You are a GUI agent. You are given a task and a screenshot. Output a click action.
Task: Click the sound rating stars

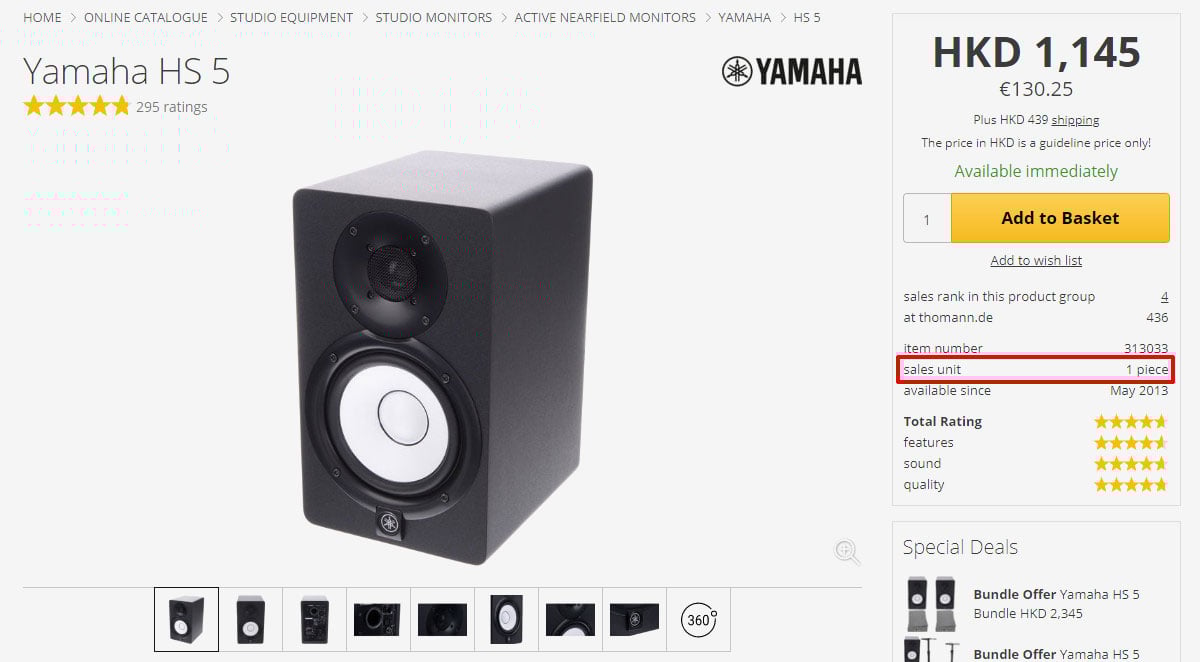coord(1131,463)
